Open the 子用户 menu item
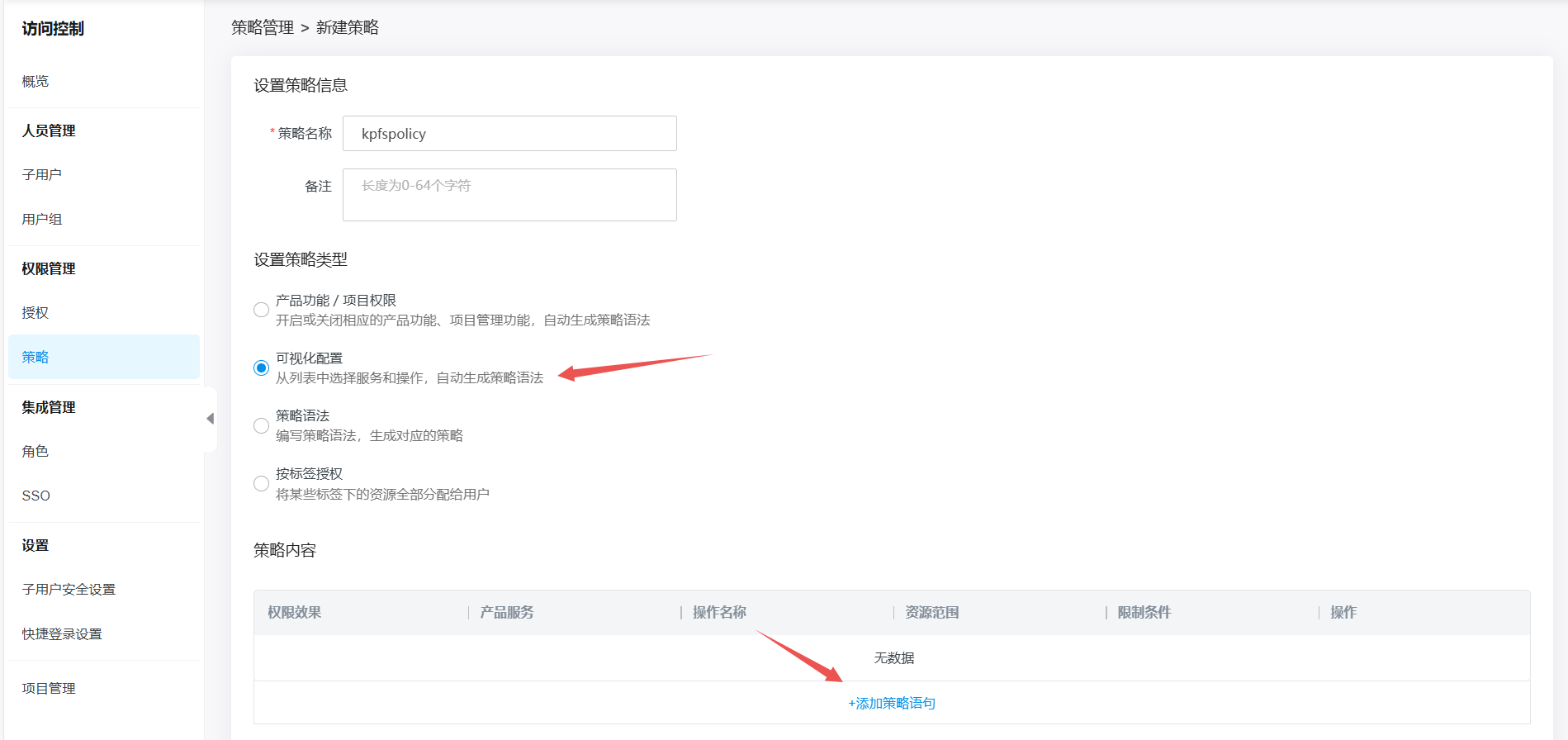The height and width of the screenshot is (740, 1568). click(42, 174)
